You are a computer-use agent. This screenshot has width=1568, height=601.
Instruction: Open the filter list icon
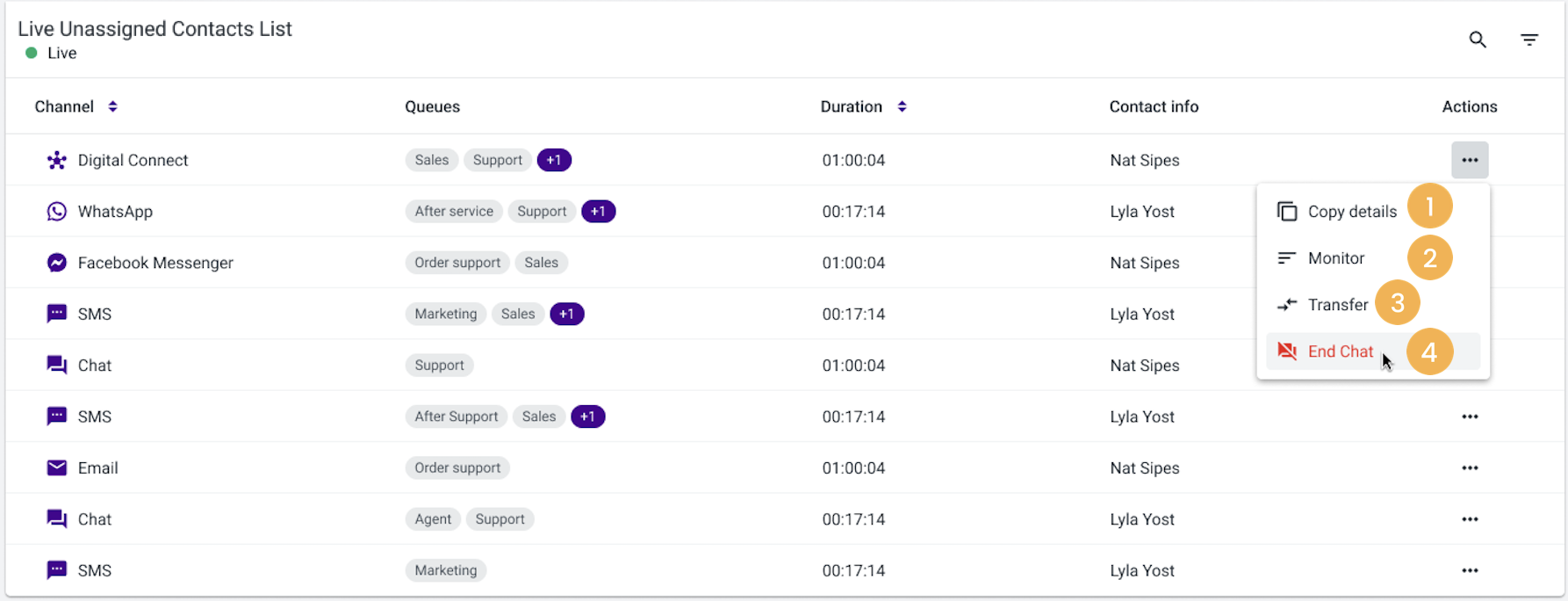[1529, 40]
